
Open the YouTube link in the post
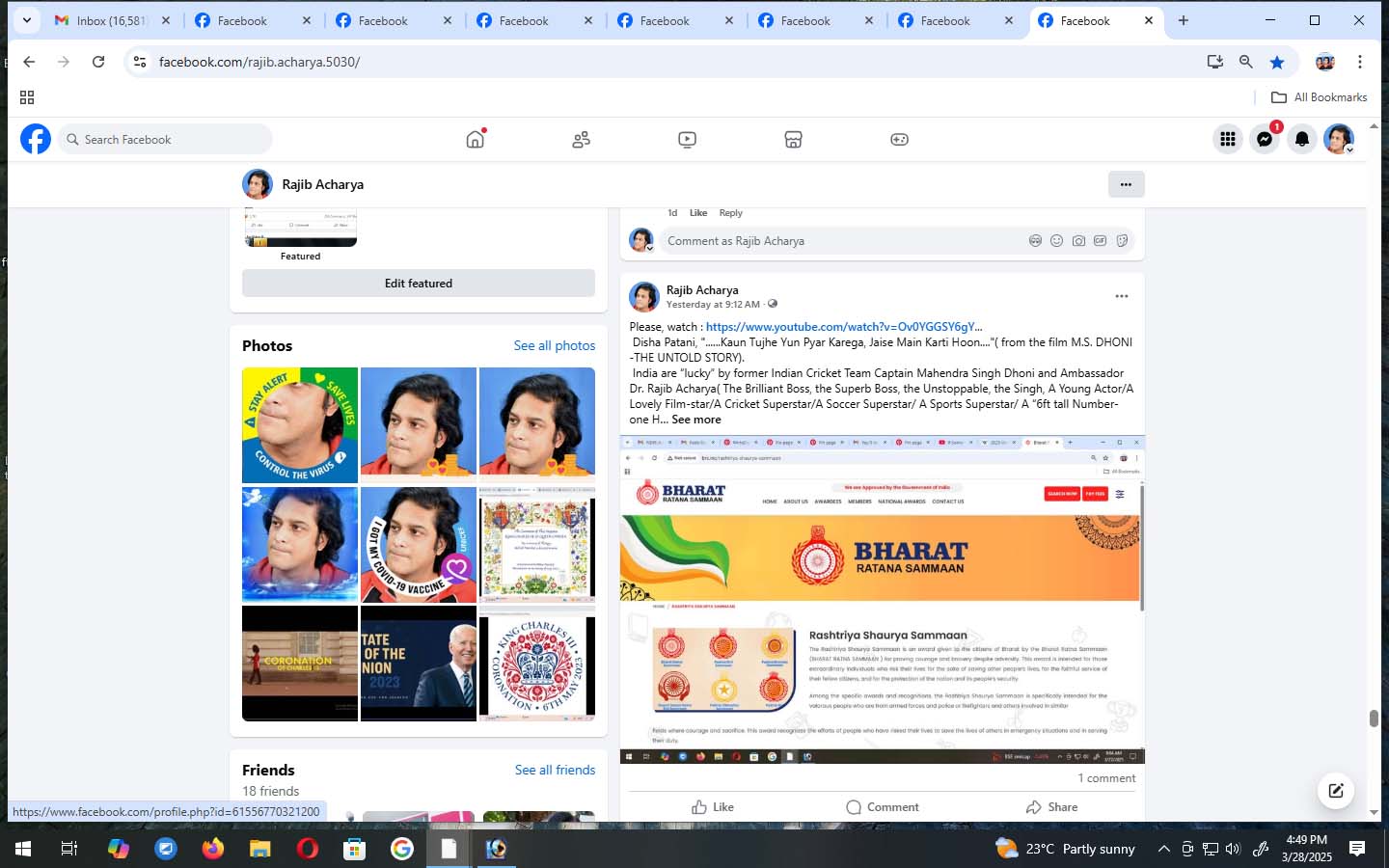(x=844, y=327)
